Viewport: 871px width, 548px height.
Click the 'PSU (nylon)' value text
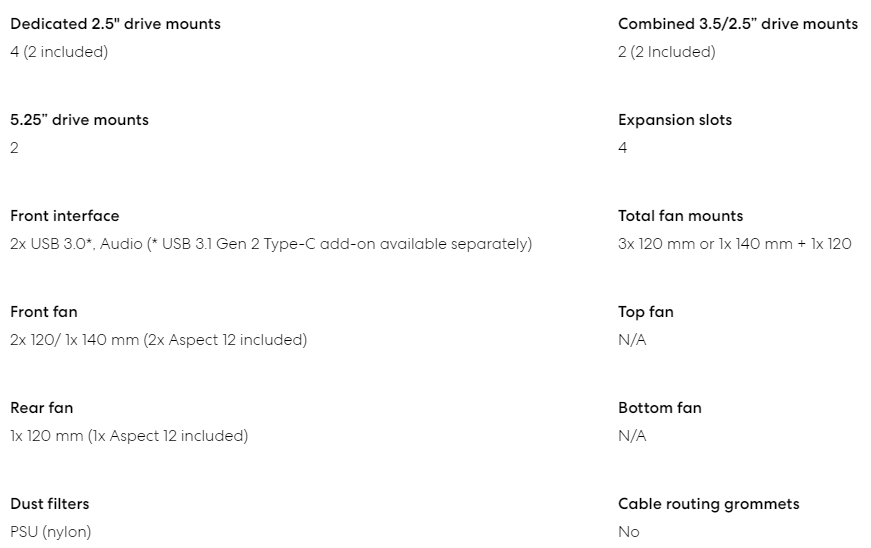50,532
